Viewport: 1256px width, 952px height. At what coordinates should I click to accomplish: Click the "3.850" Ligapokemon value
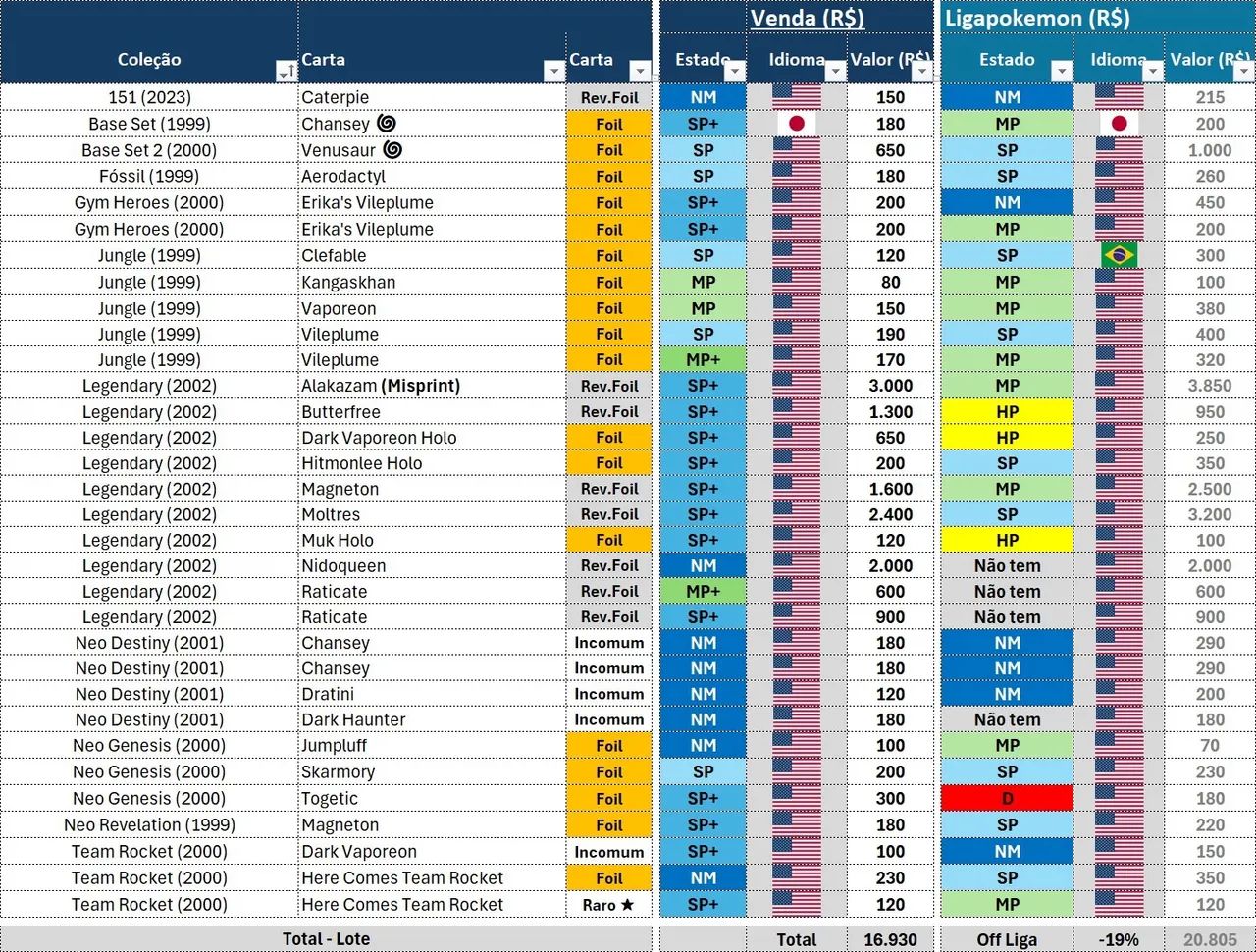point(1210,386)
